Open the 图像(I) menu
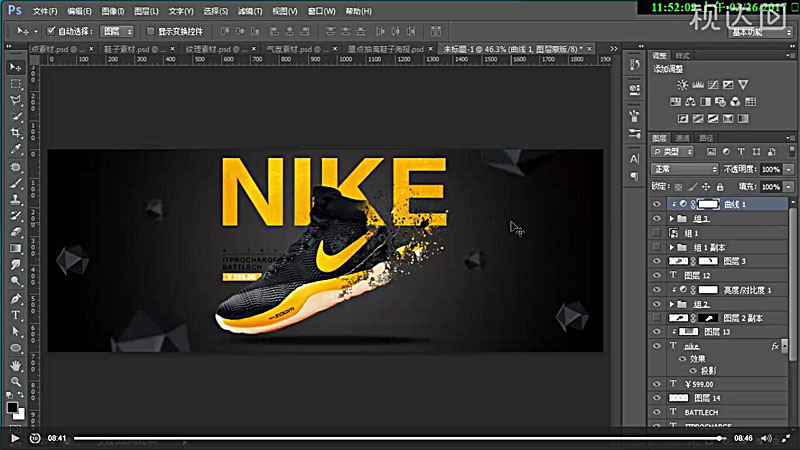The width and height of the screenshot is (800, 450). point(113,11)
